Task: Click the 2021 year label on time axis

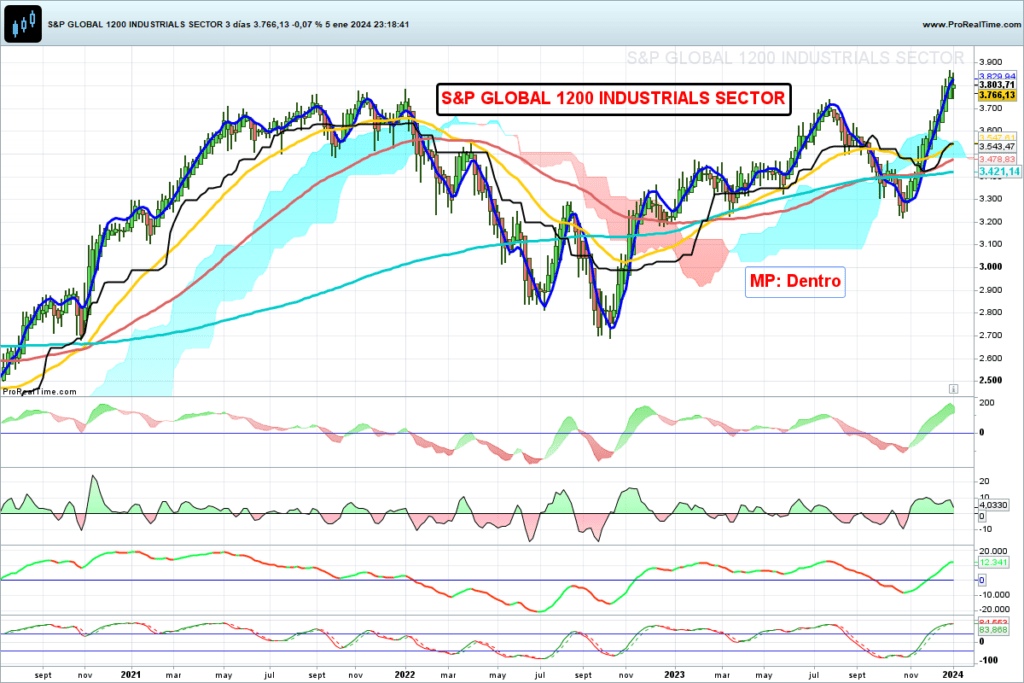Action: point(131,675)
